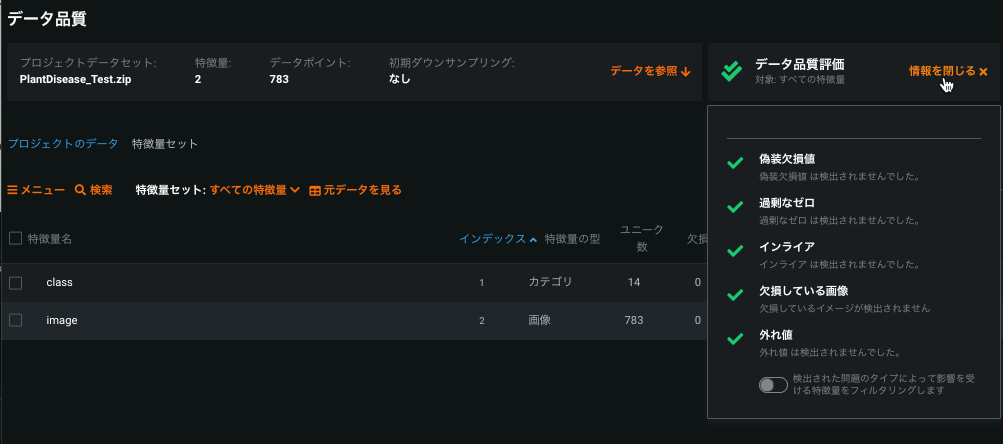
Task: Click the green check beside 欠損している画像
Action: coord(735,295)
